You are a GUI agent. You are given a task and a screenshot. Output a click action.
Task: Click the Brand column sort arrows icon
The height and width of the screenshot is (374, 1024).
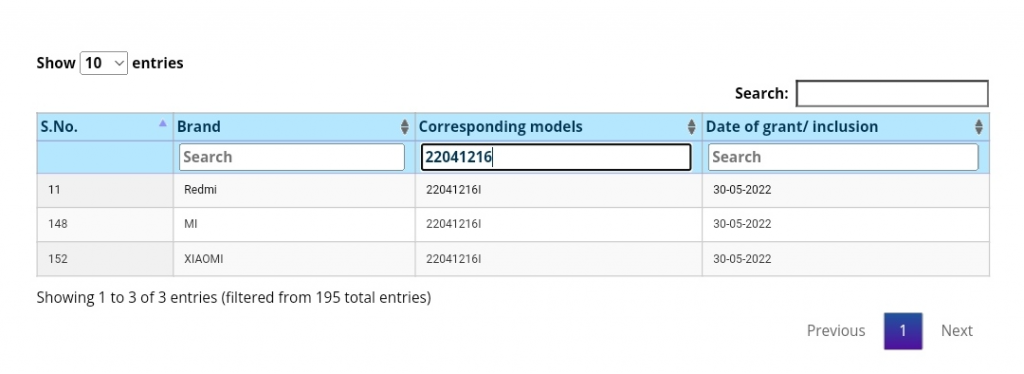click(404, 127)
